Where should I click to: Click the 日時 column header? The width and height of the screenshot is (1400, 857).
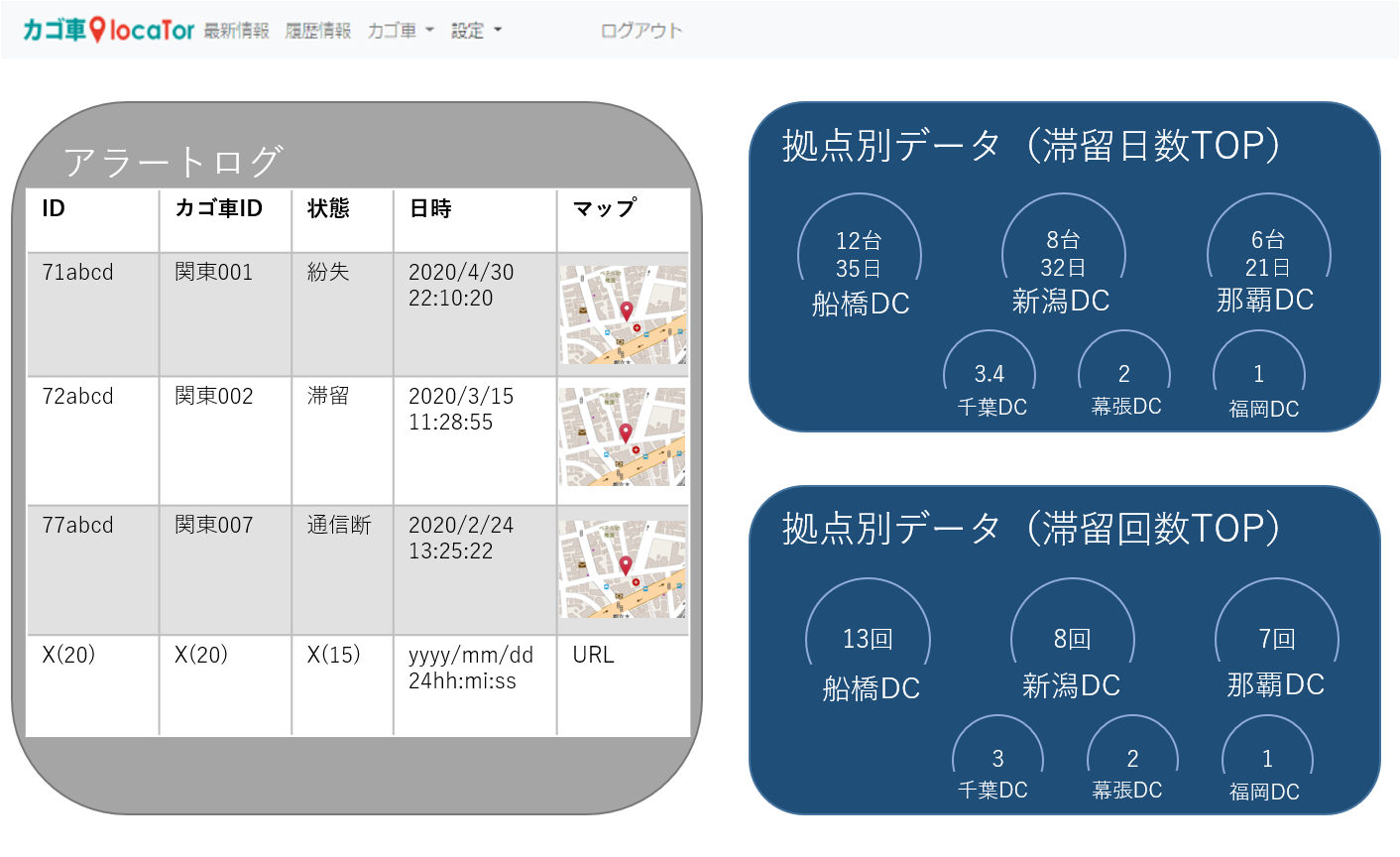(475, 220)
